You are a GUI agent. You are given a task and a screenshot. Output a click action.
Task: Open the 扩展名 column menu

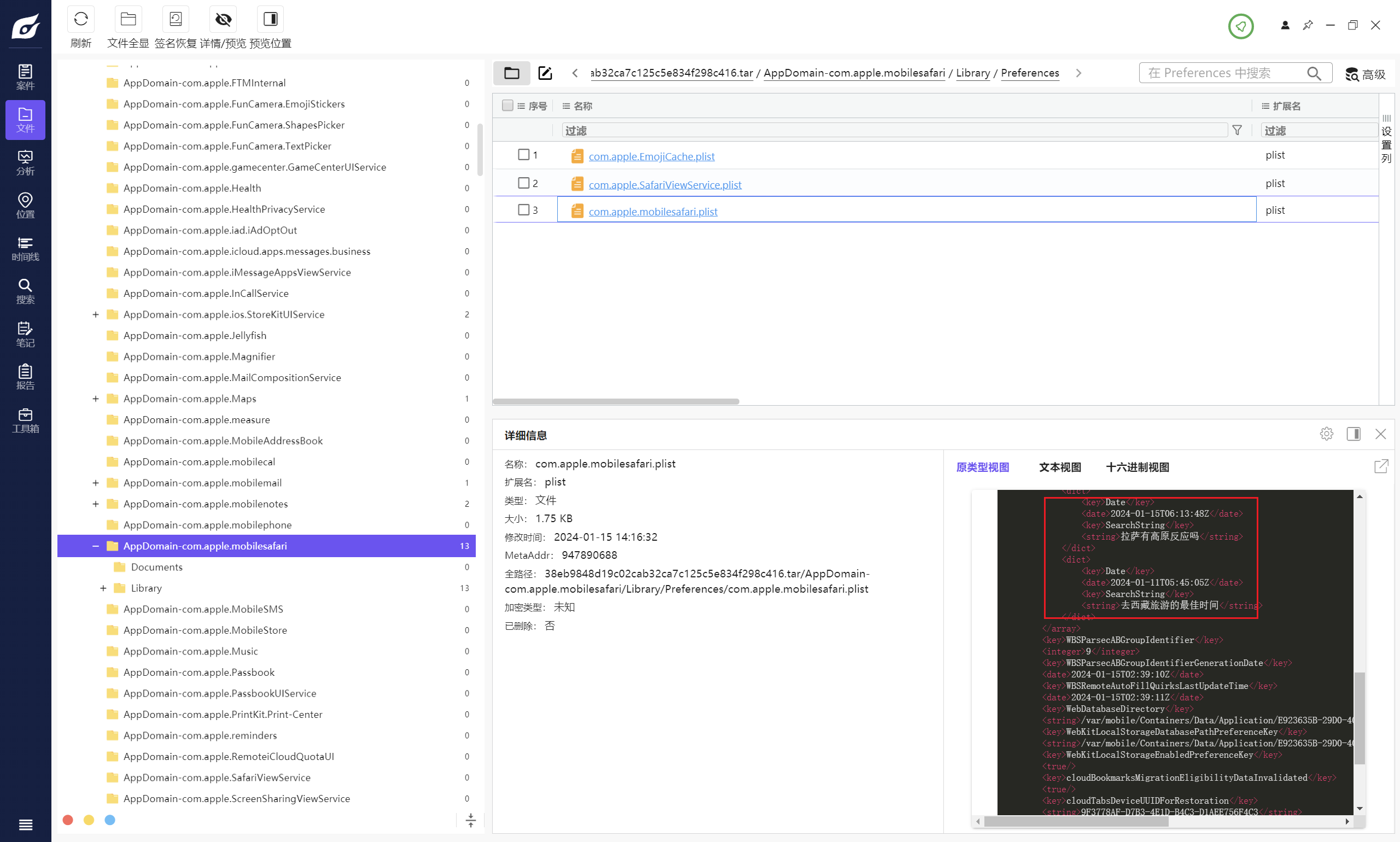(x=1265, y=106)
